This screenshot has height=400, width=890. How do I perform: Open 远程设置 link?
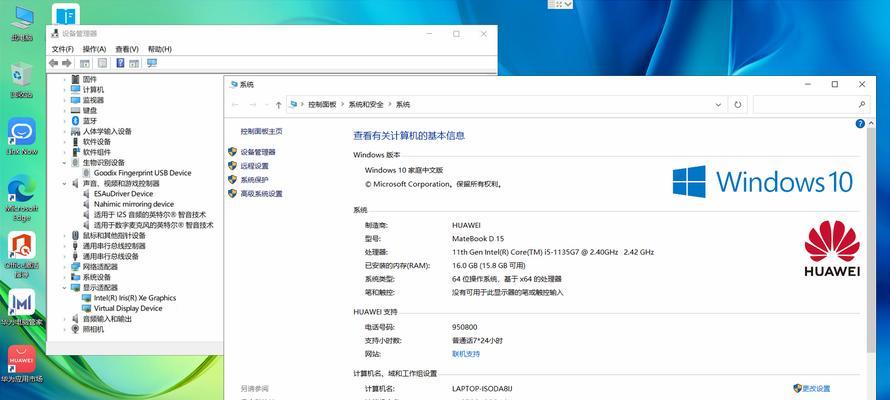(x=254, y=166)
